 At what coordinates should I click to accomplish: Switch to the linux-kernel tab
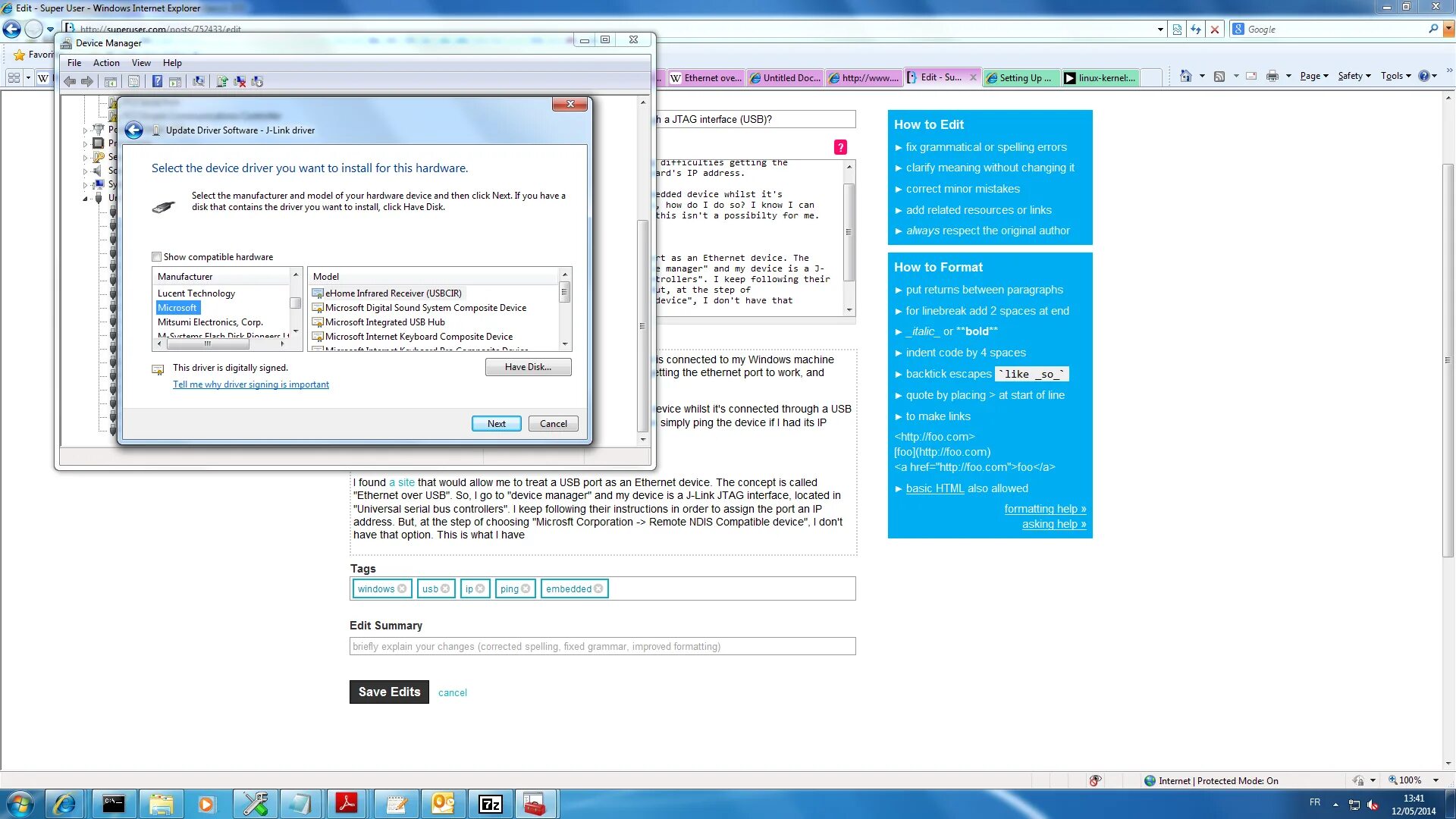click(x=1100, y=77)
